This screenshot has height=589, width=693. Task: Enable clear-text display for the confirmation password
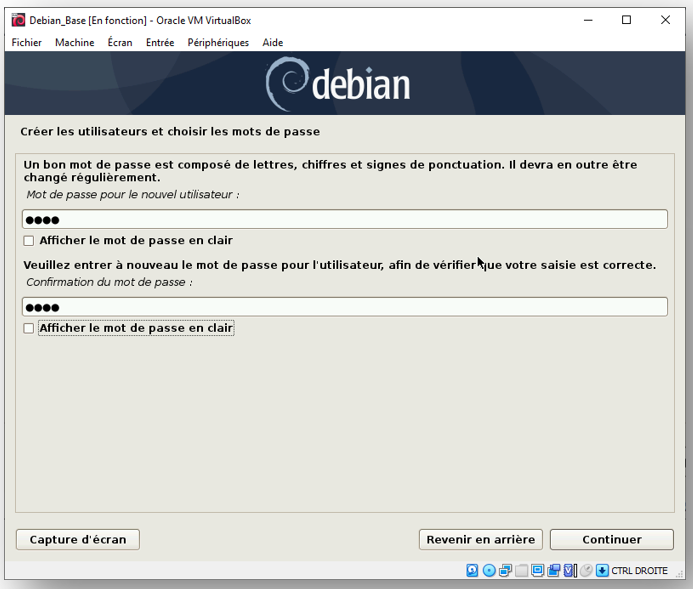(x=29, y=328)
